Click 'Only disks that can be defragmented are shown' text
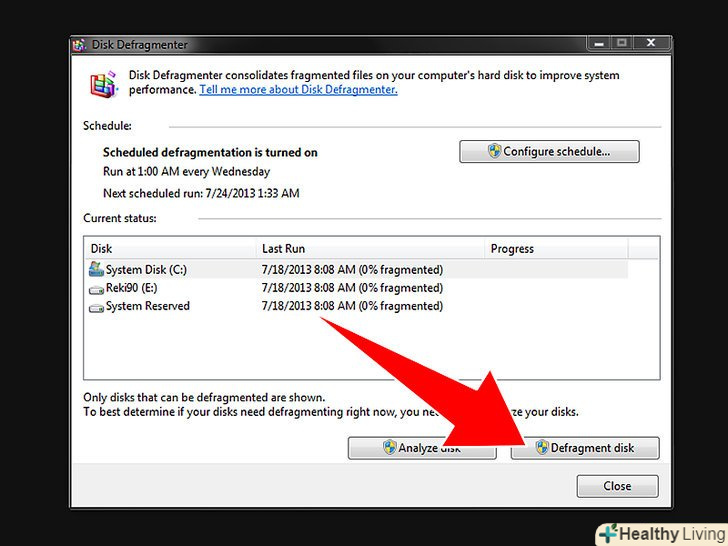The image size is (728, 546). click(x=204, y=397)
